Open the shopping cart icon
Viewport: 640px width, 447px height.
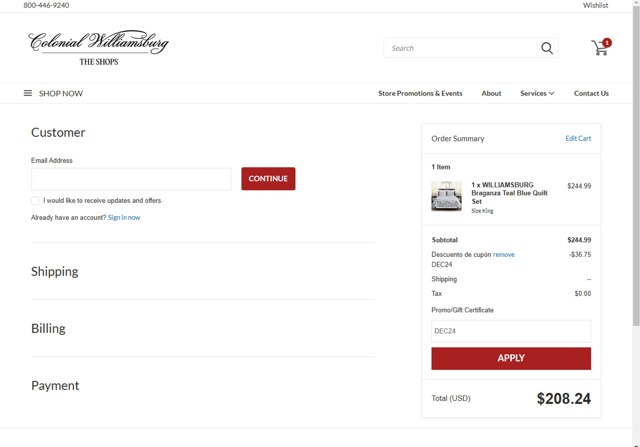599,48
